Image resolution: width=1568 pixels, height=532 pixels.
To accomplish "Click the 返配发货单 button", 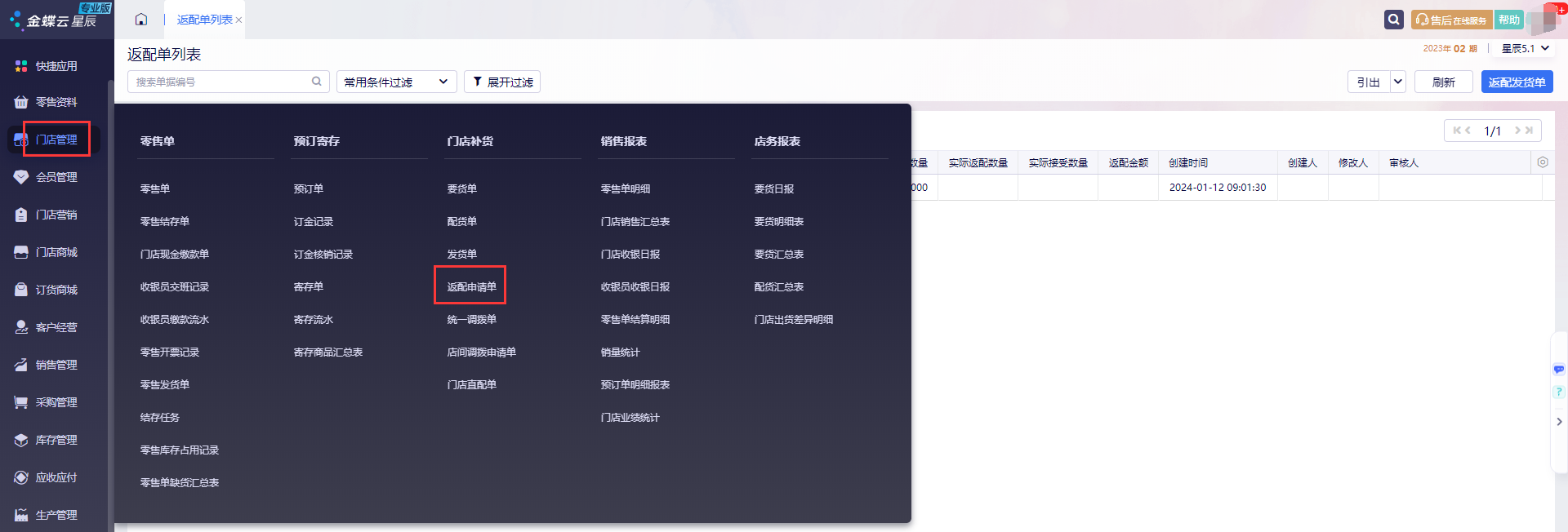I will [x=1517, y=82].
